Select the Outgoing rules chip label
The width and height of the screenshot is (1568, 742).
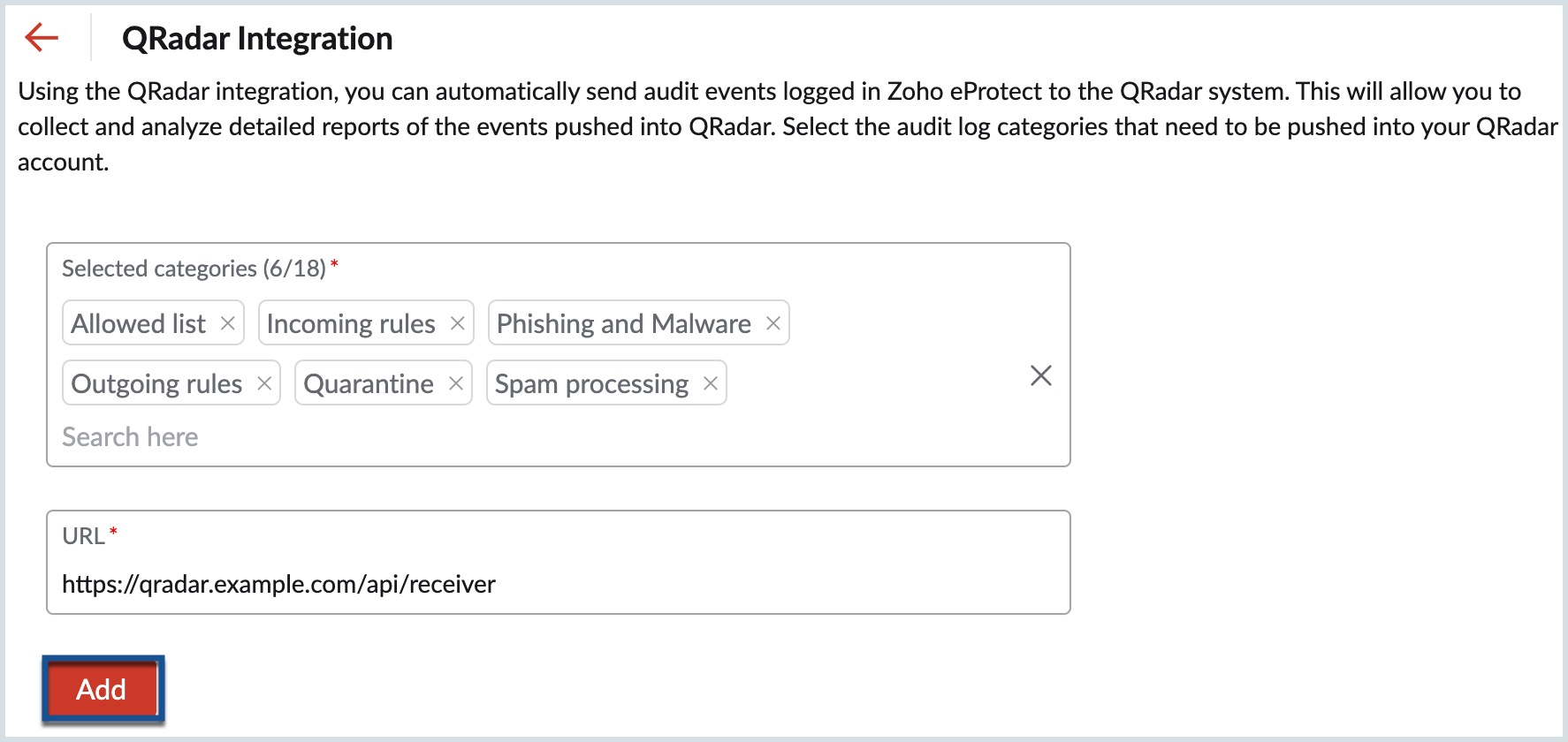click(x=156, y=383)
